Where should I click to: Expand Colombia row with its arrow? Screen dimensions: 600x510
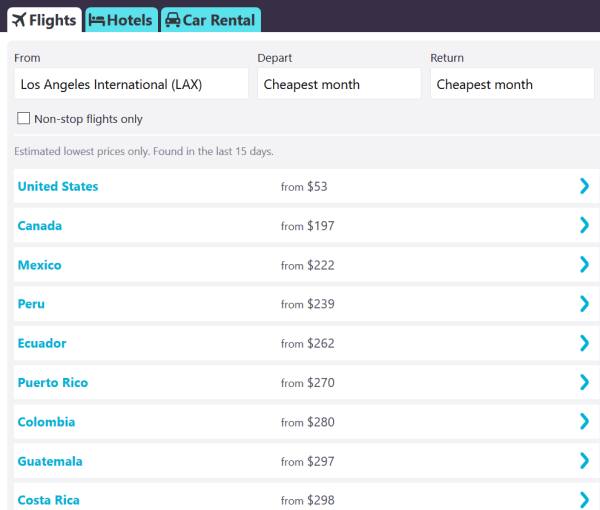coord(585,422)
